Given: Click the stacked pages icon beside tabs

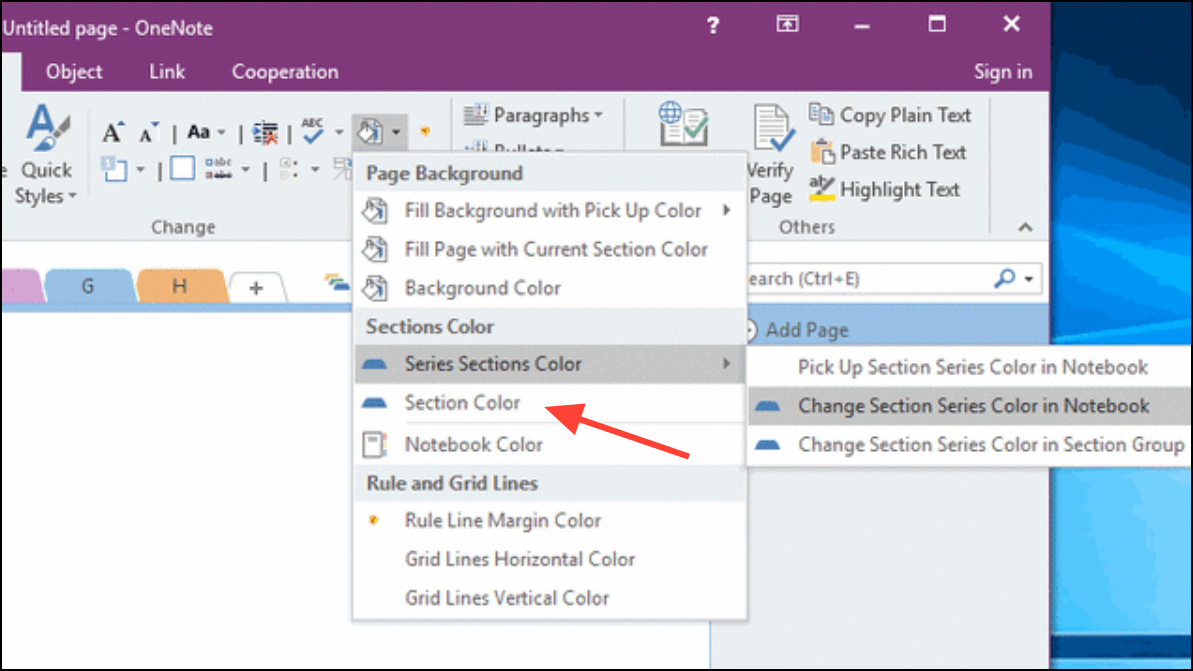Looking at the screenshot, I should [336, 283].
